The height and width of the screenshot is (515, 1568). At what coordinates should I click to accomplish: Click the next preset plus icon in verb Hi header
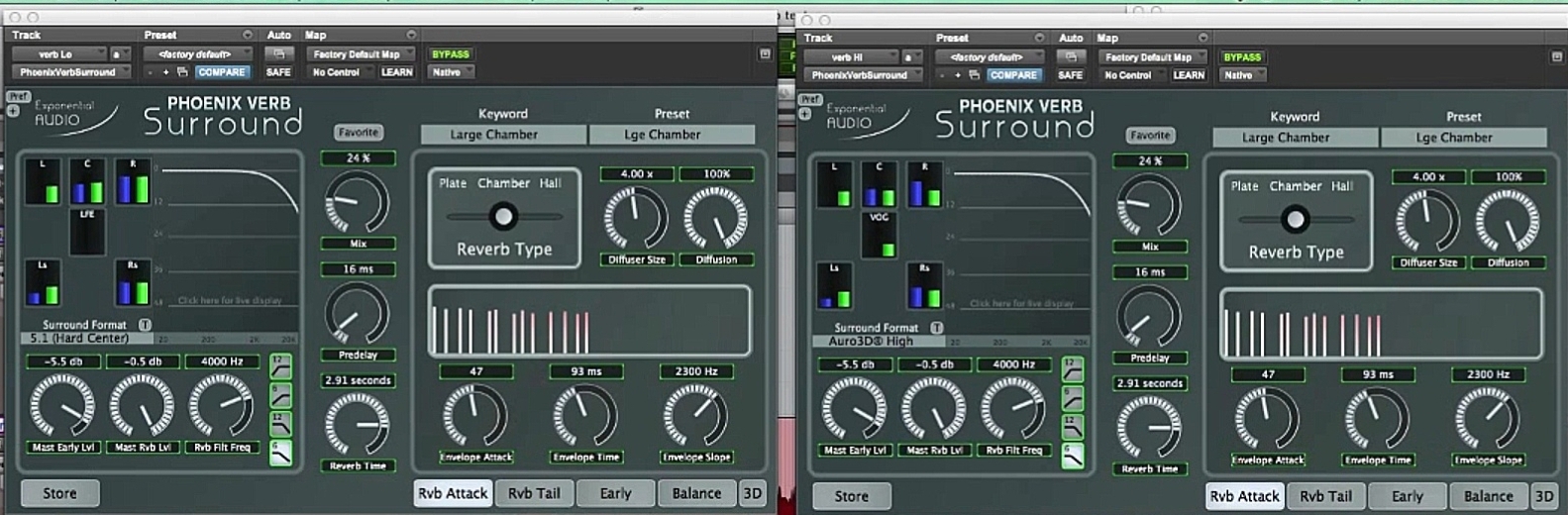pos(958,75)
